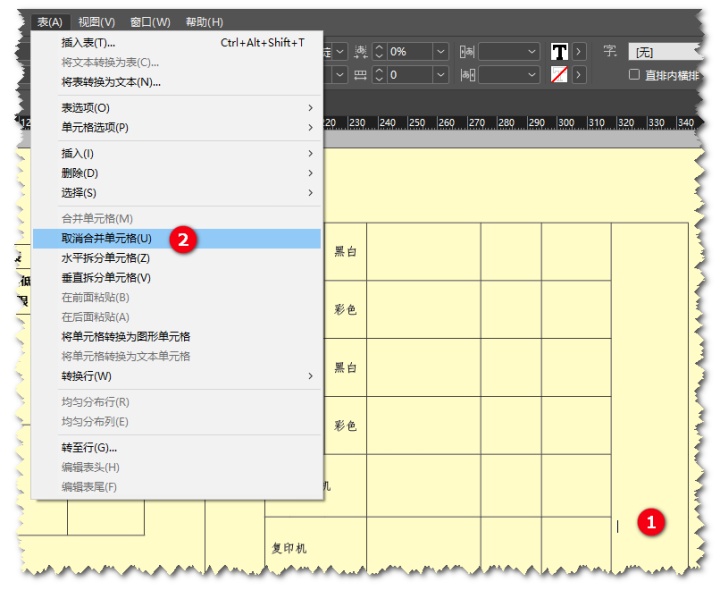Click the text fill color T swatch

click(x=559, y=51)
